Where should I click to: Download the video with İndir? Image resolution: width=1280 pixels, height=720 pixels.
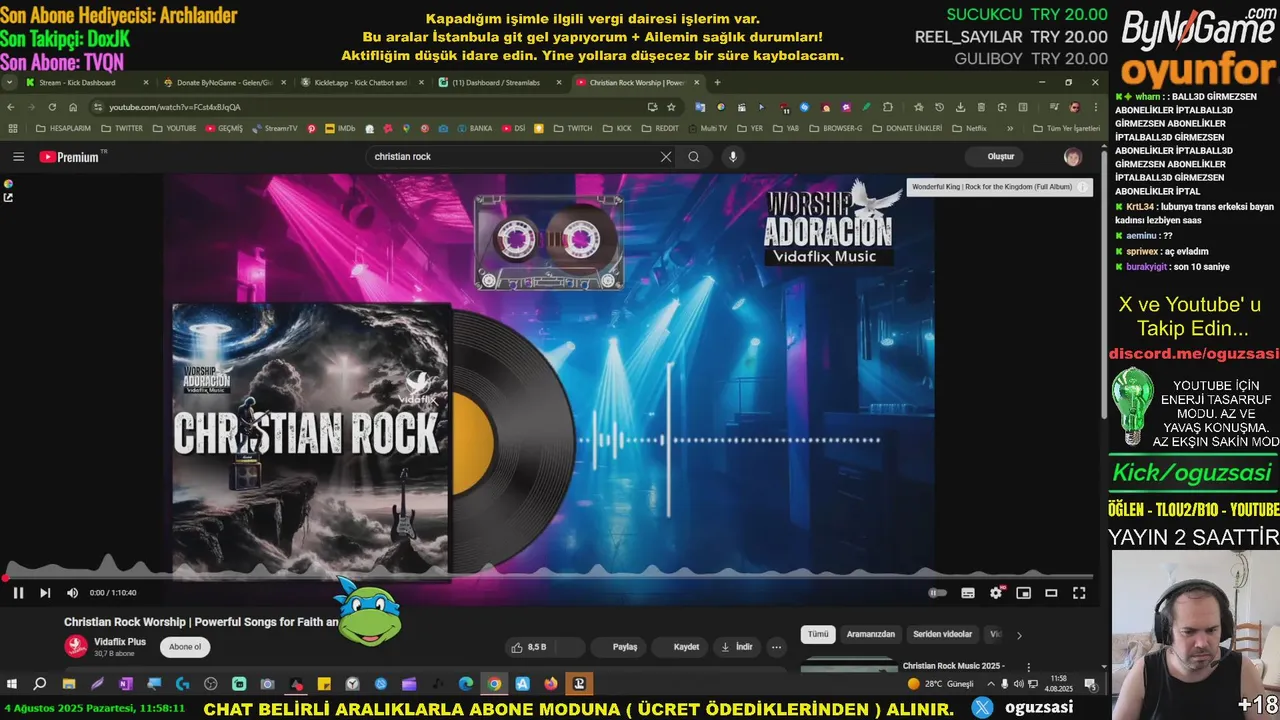737,647
